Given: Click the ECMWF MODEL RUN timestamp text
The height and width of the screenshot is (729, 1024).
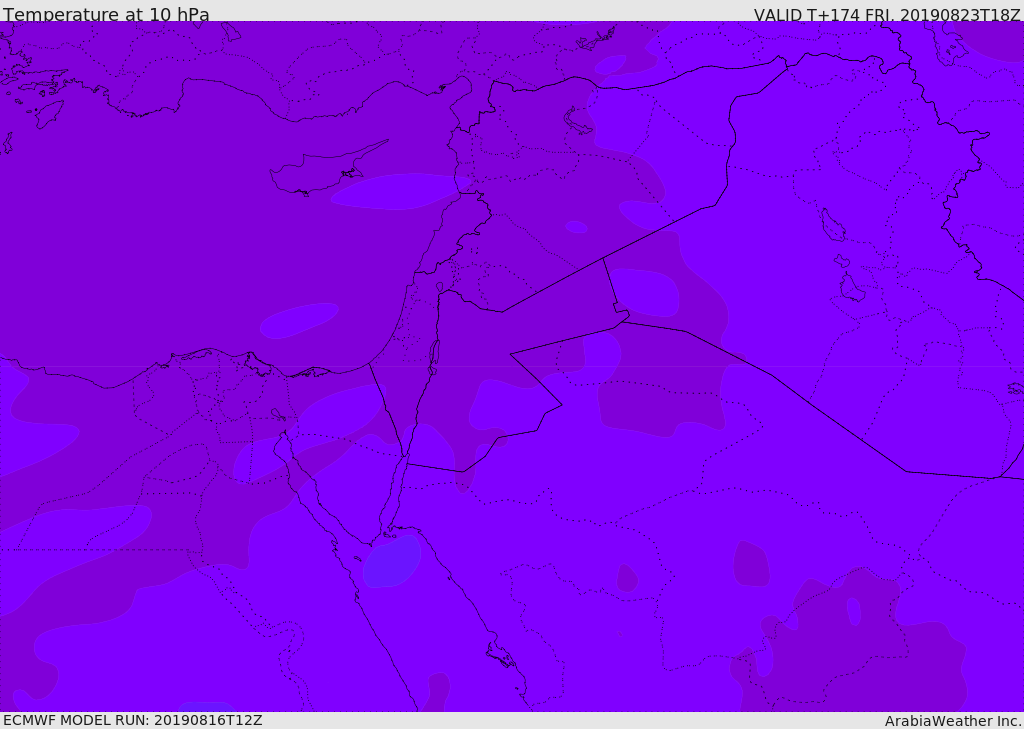Looking at the screenshot, I should (x=132, y=720).
